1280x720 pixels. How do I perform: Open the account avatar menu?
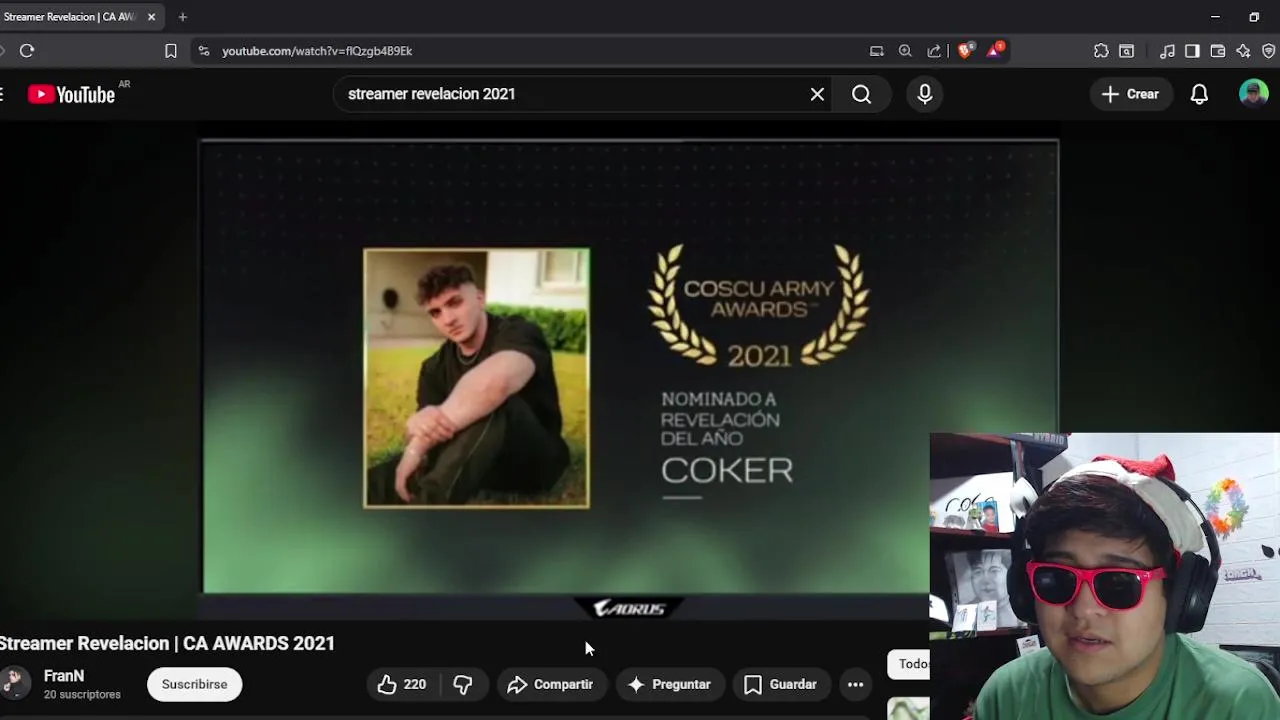(1253, 94)
